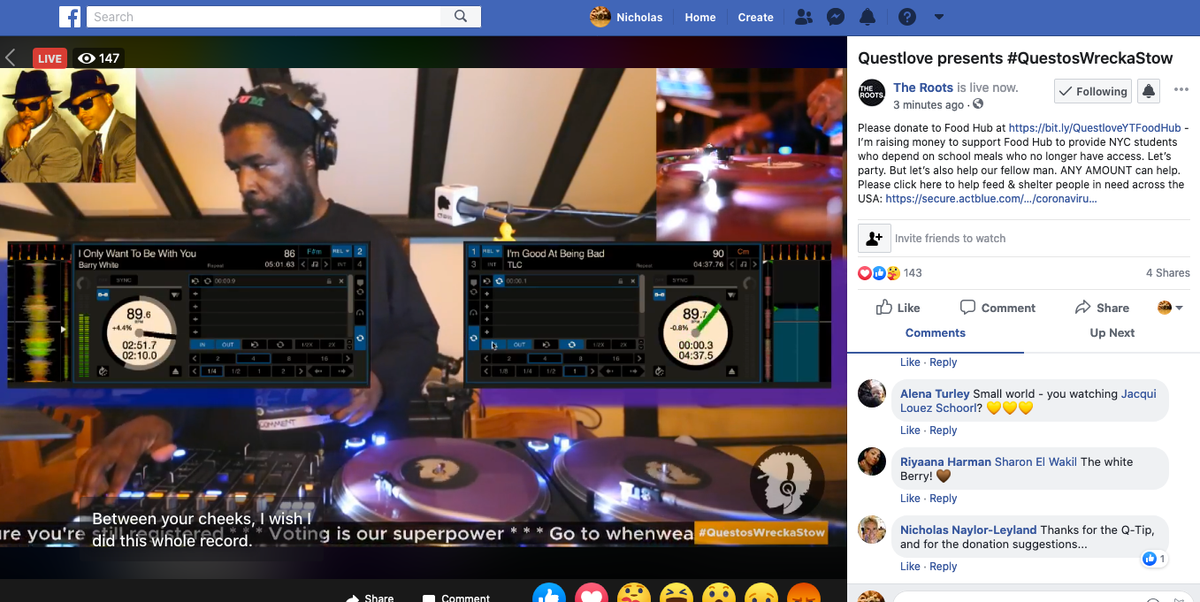Toggle live notifications with the bell next to Following
1200x602 pixels.
click(x=1148, y=91)
